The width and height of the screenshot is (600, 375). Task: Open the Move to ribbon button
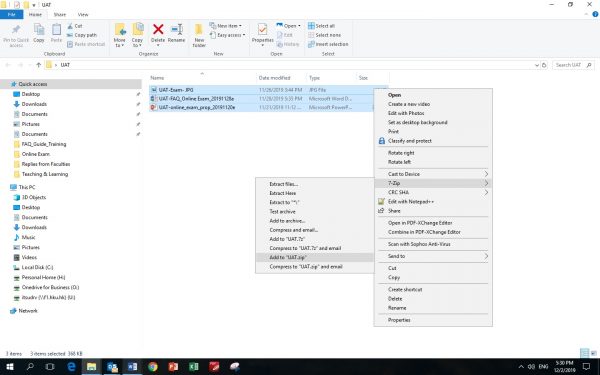click(119, 35)
